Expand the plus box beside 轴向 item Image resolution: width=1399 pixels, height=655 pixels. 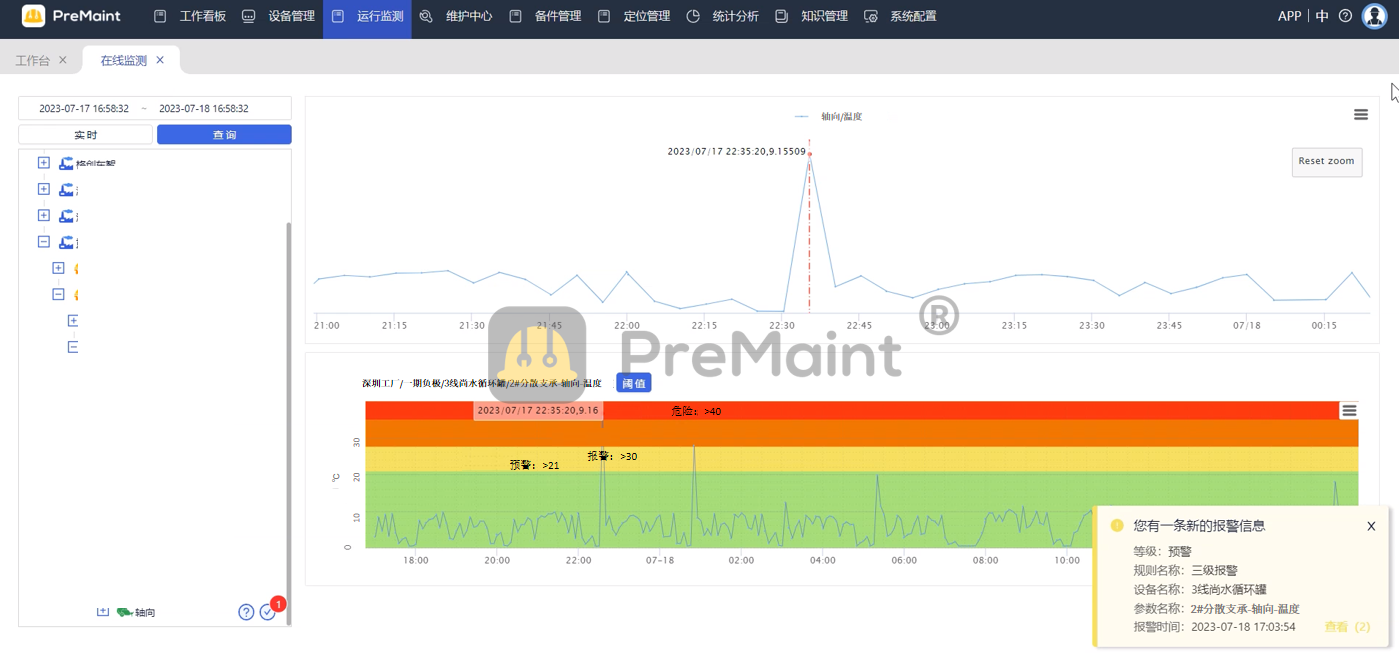[103, 612]
